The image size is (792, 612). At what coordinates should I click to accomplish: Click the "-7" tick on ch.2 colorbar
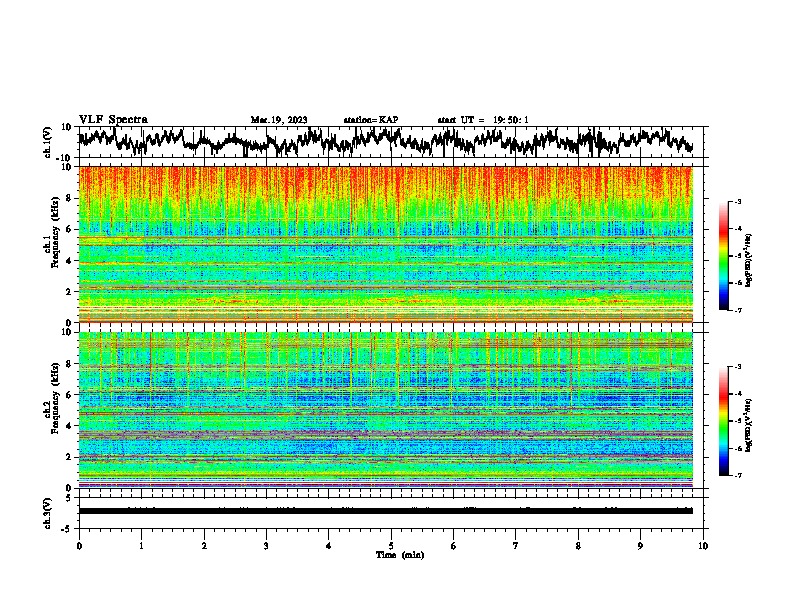coord(738,475)
